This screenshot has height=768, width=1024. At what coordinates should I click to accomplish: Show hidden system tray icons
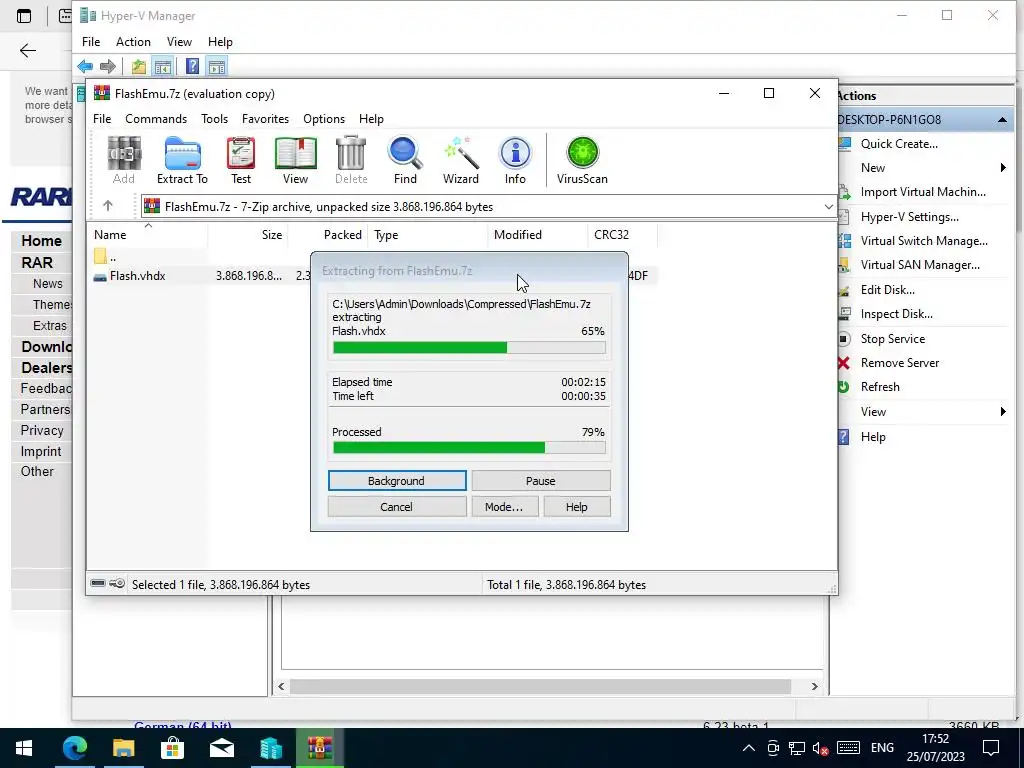coord(748,748)
